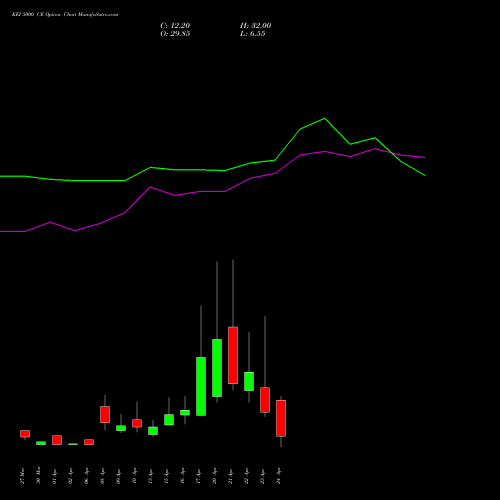Click the KEI 5800 CE Option Chart title
Image resolution: width=500 pixels, height=500 pixels.
click(65, 15)
